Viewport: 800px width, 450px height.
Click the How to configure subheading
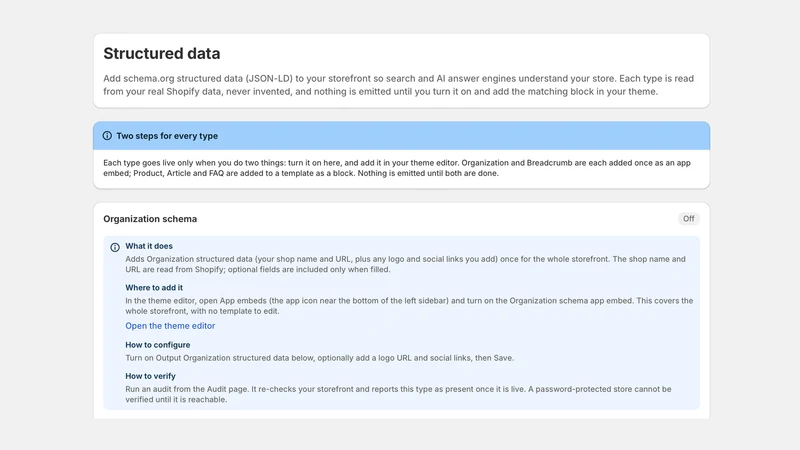tap(158, 345)
